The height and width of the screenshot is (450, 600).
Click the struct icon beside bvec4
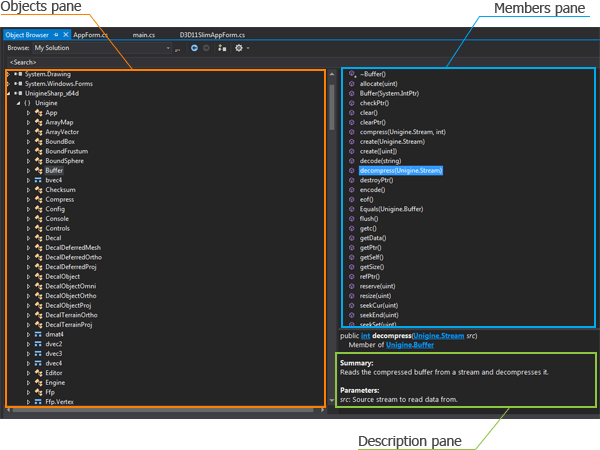pos(37,180)
